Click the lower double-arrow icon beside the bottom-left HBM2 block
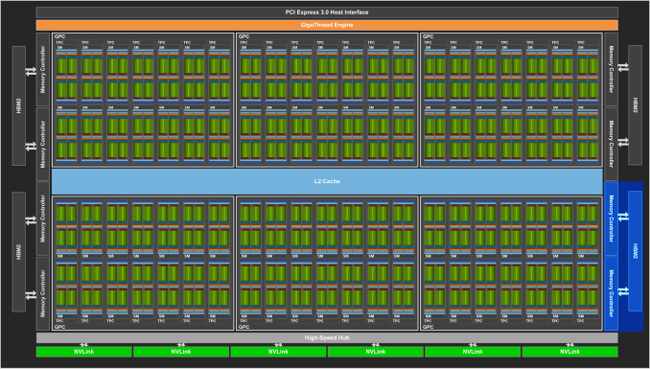Viewport: 650px width, 369px height. tap(31, 295)
